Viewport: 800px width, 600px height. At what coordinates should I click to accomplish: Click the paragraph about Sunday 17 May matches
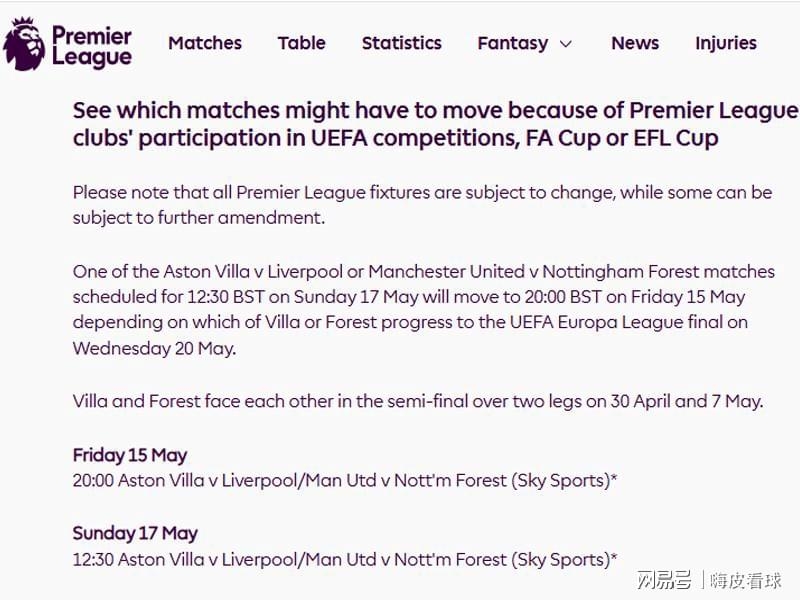point(423,310)
